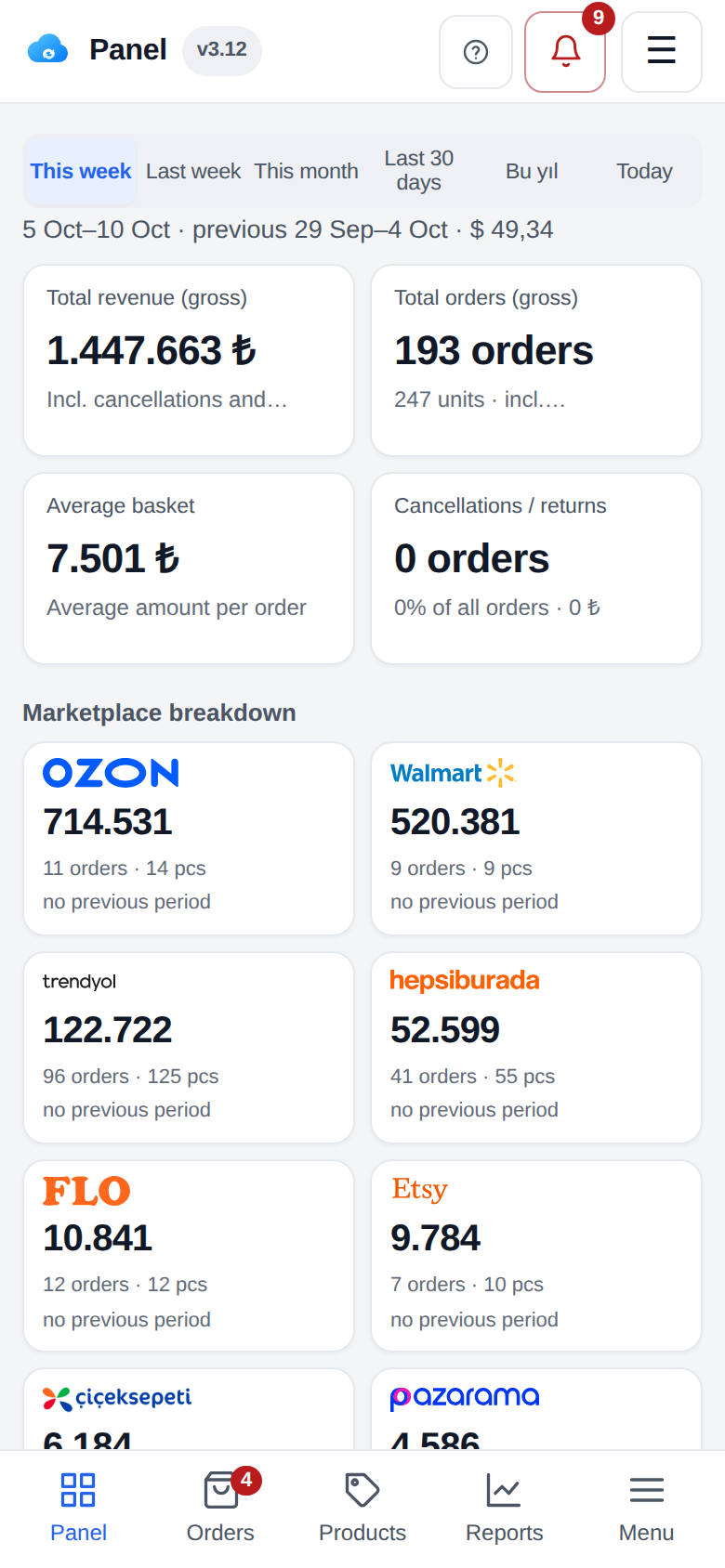Click the trendyol value 122.722

(x=108, y=1030)
